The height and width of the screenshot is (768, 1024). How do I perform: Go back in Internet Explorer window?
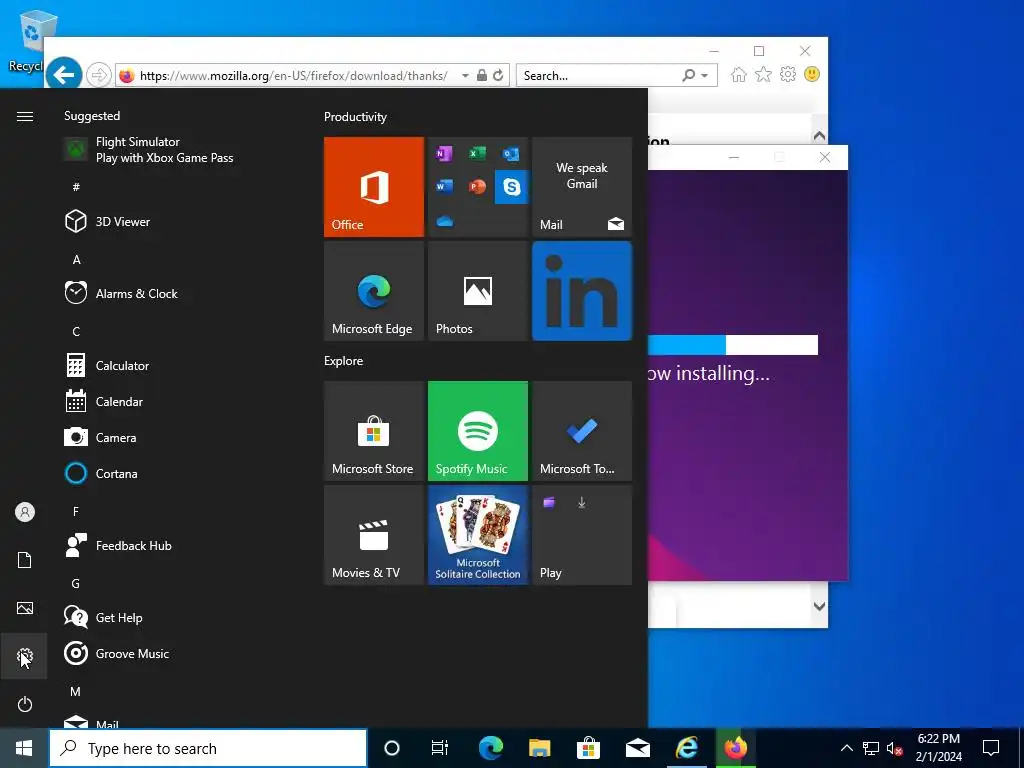64,75
